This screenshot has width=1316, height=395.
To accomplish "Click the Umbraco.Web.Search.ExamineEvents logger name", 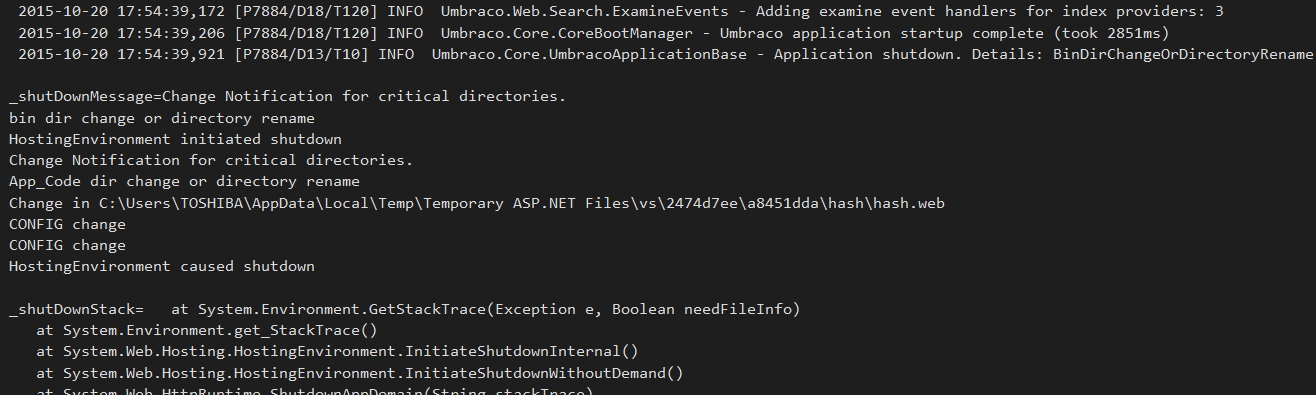I will coord(583,12).
